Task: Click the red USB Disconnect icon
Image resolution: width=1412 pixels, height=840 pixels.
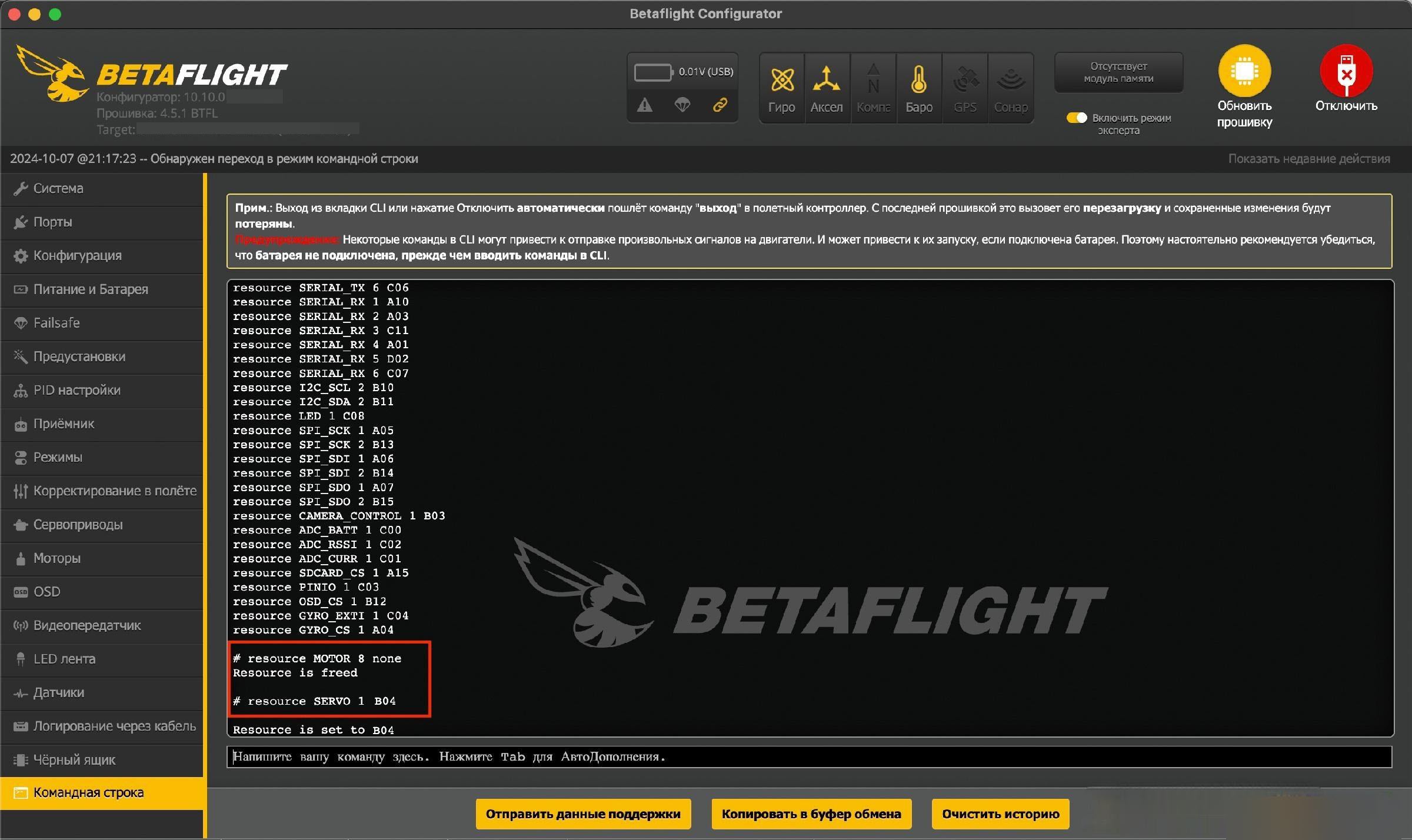Action: point(1346,71)
